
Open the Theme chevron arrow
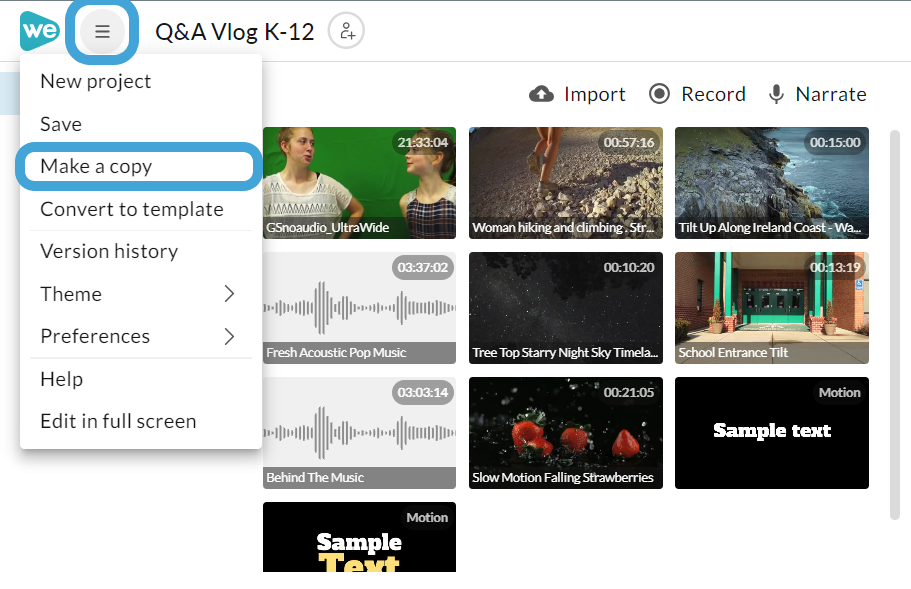(228, 294)
